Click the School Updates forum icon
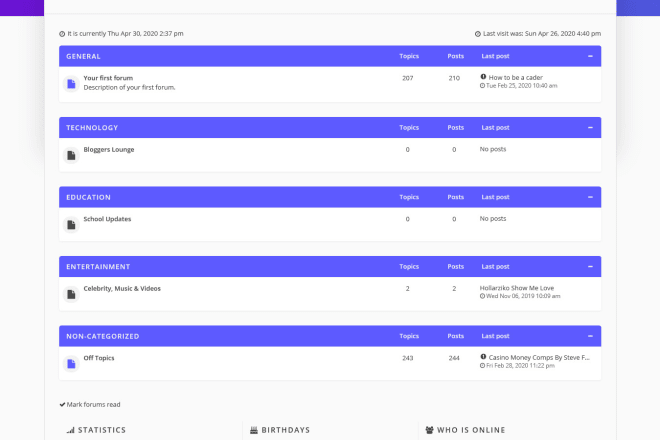 click(x=71, y=225)
